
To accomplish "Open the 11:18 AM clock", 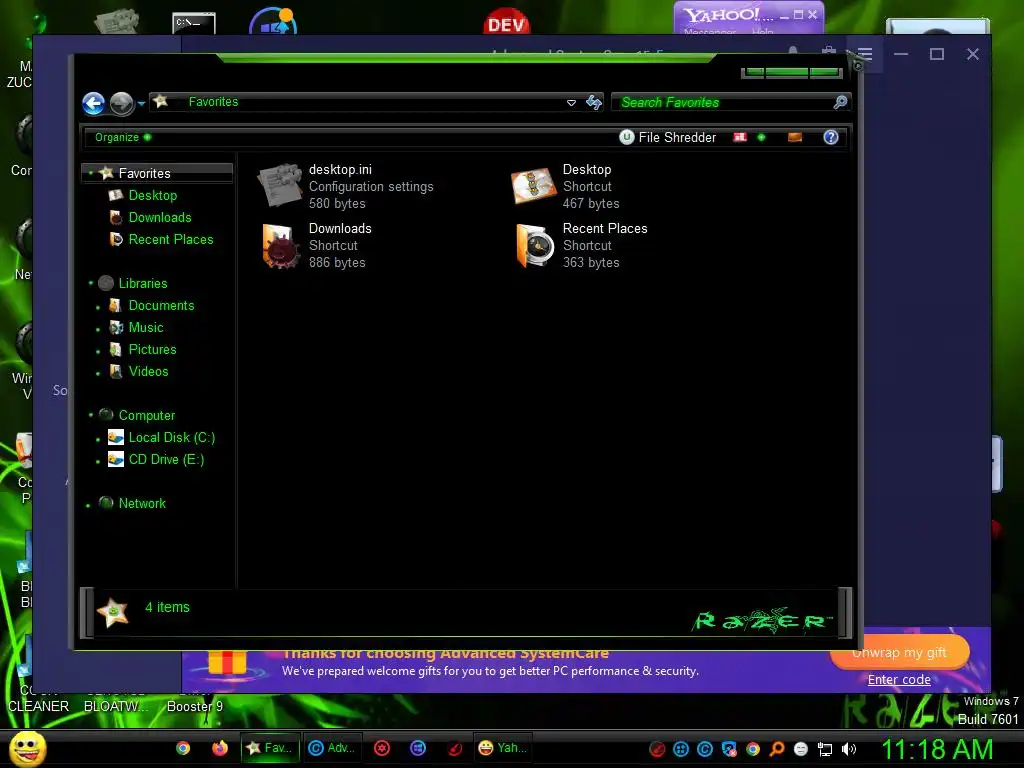I will click(x=937, y=750).
